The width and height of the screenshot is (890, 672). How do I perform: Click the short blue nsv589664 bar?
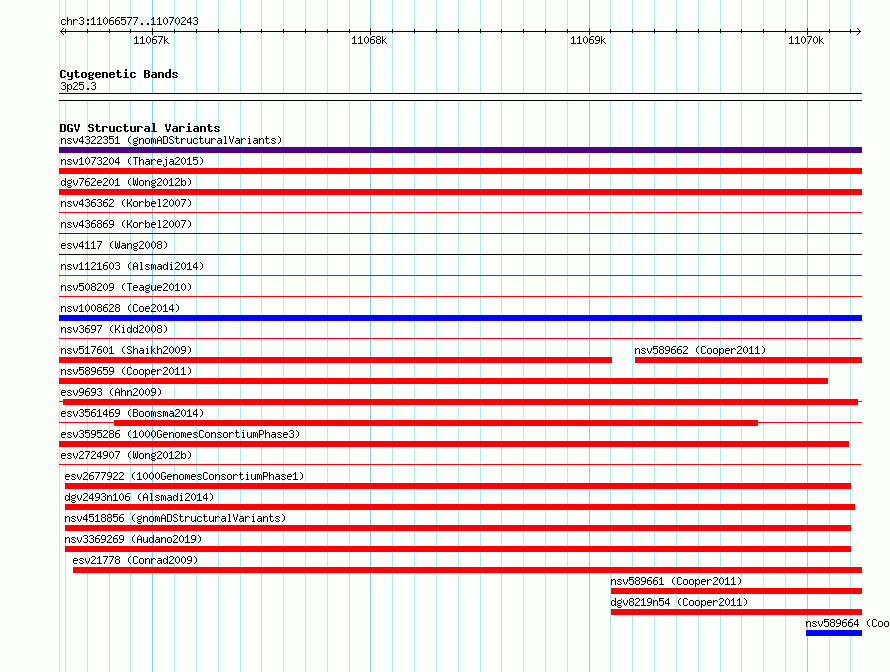pyautogui.click(x=833, y=633)
